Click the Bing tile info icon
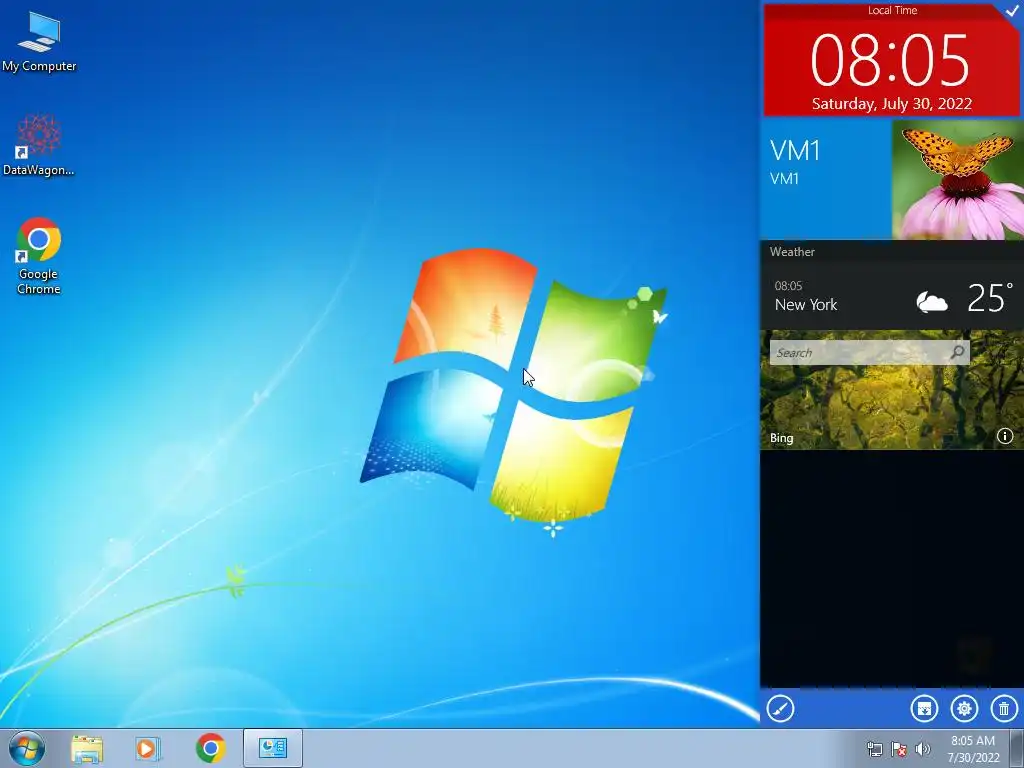Viewport: 1024px width, 768px height. (x=1004, y=436)
